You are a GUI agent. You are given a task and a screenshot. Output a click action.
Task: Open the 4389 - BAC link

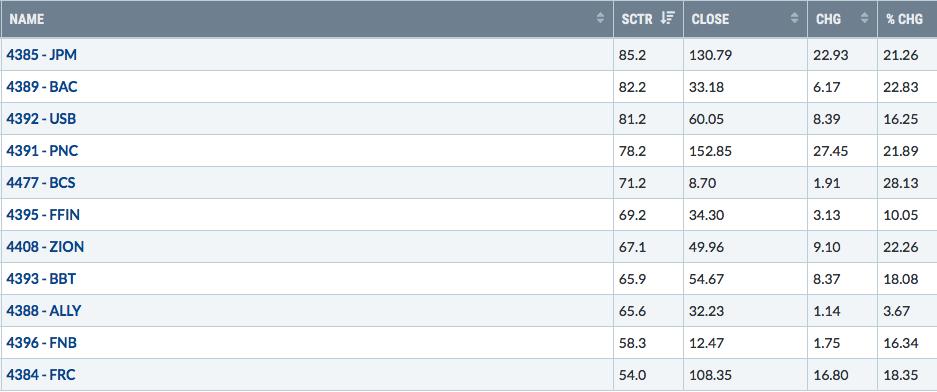(x=42, y=87)
